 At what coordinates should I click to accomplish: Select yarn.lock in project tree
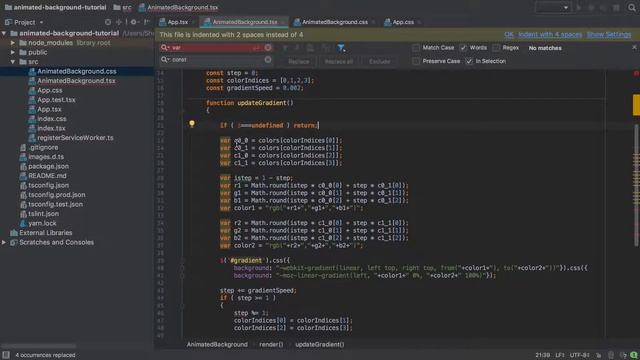tap(42, 223)
